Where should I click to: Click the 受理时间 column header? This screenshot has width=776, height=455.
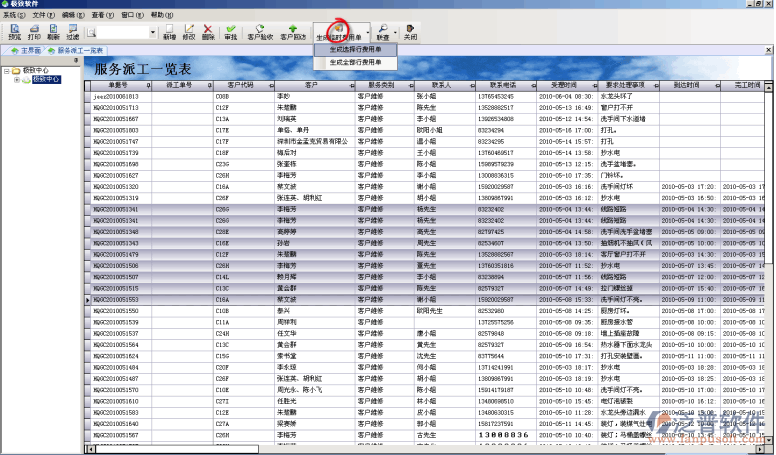click(x=564, y=86)
